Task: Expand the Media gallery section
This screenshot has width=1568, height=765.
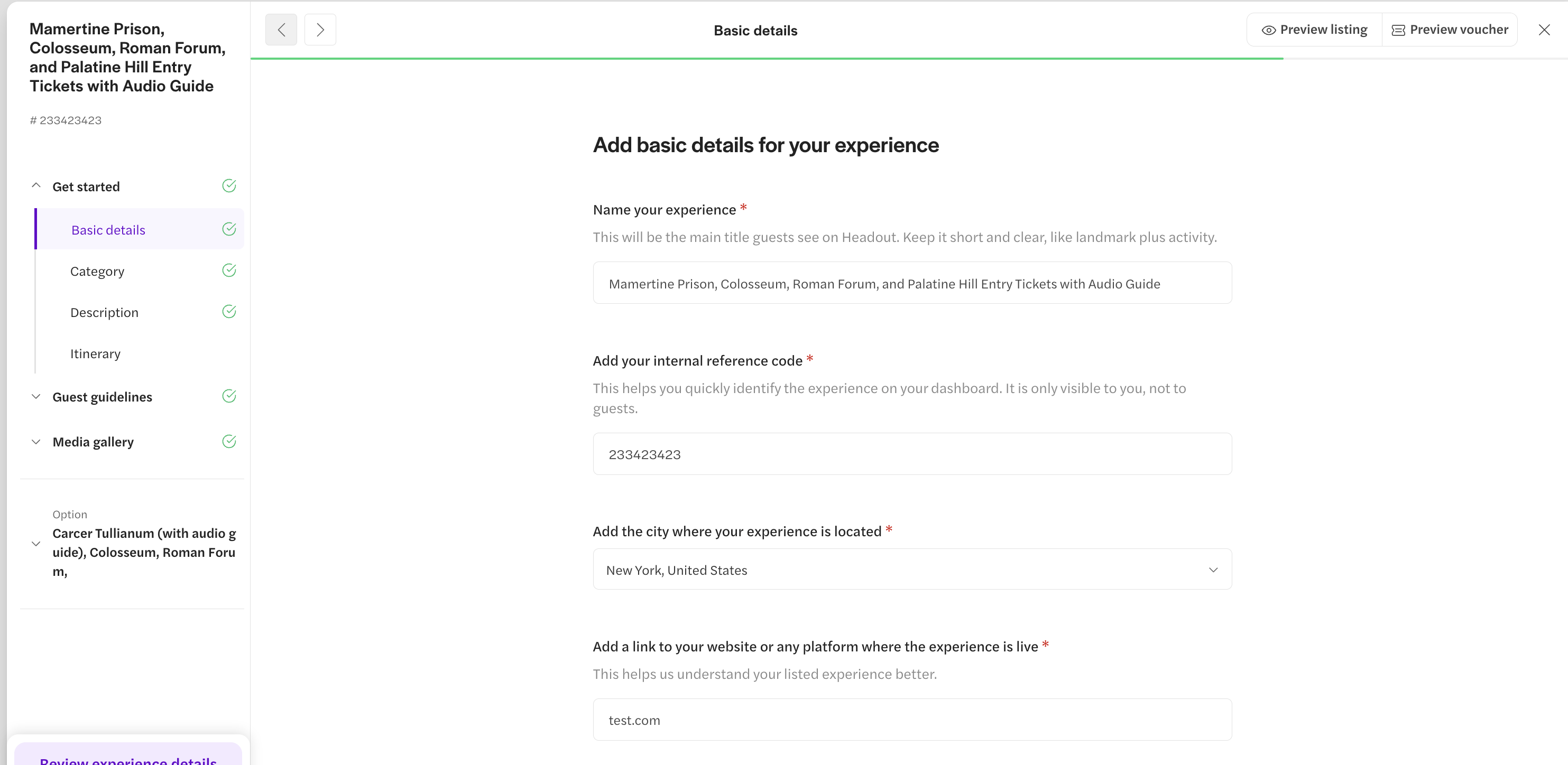Action: pyautogui.click(x=36, y=442)
